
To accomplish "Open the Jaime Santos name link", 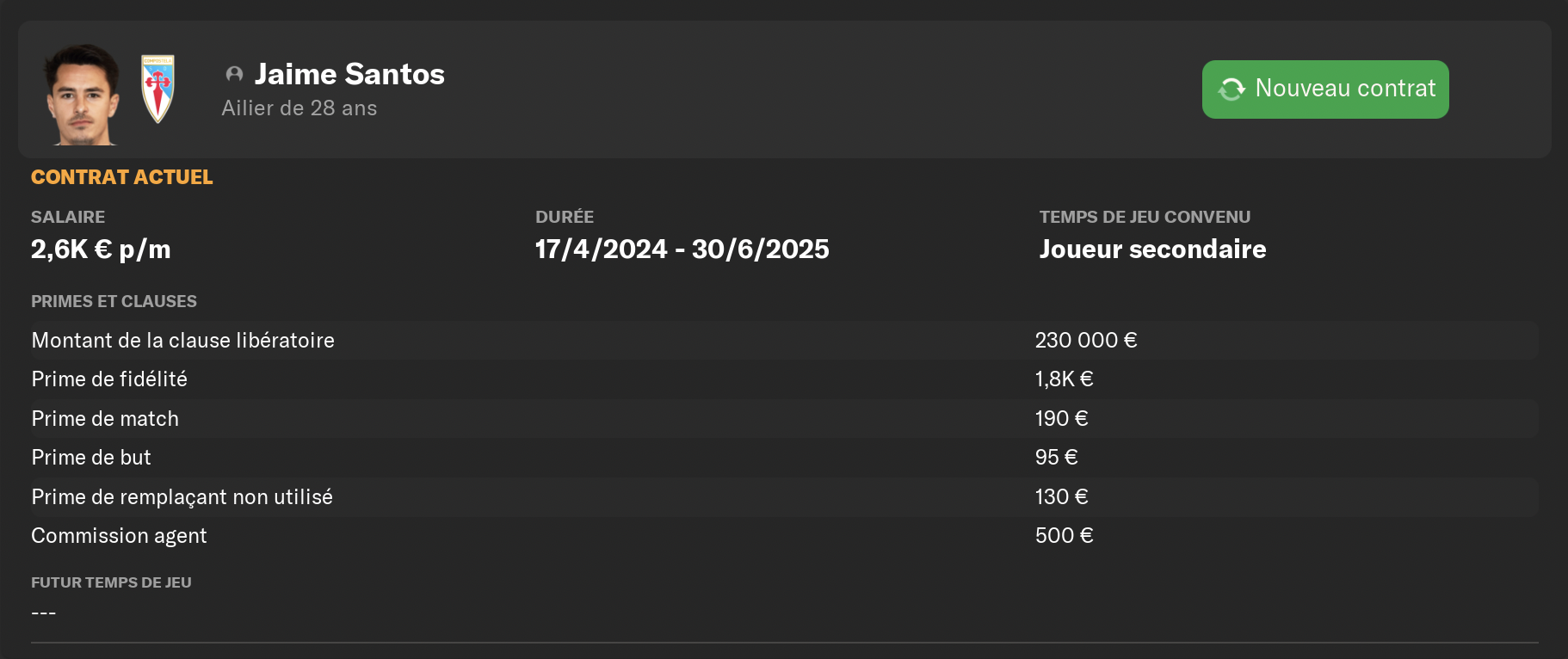I will (x=349, y=74).
